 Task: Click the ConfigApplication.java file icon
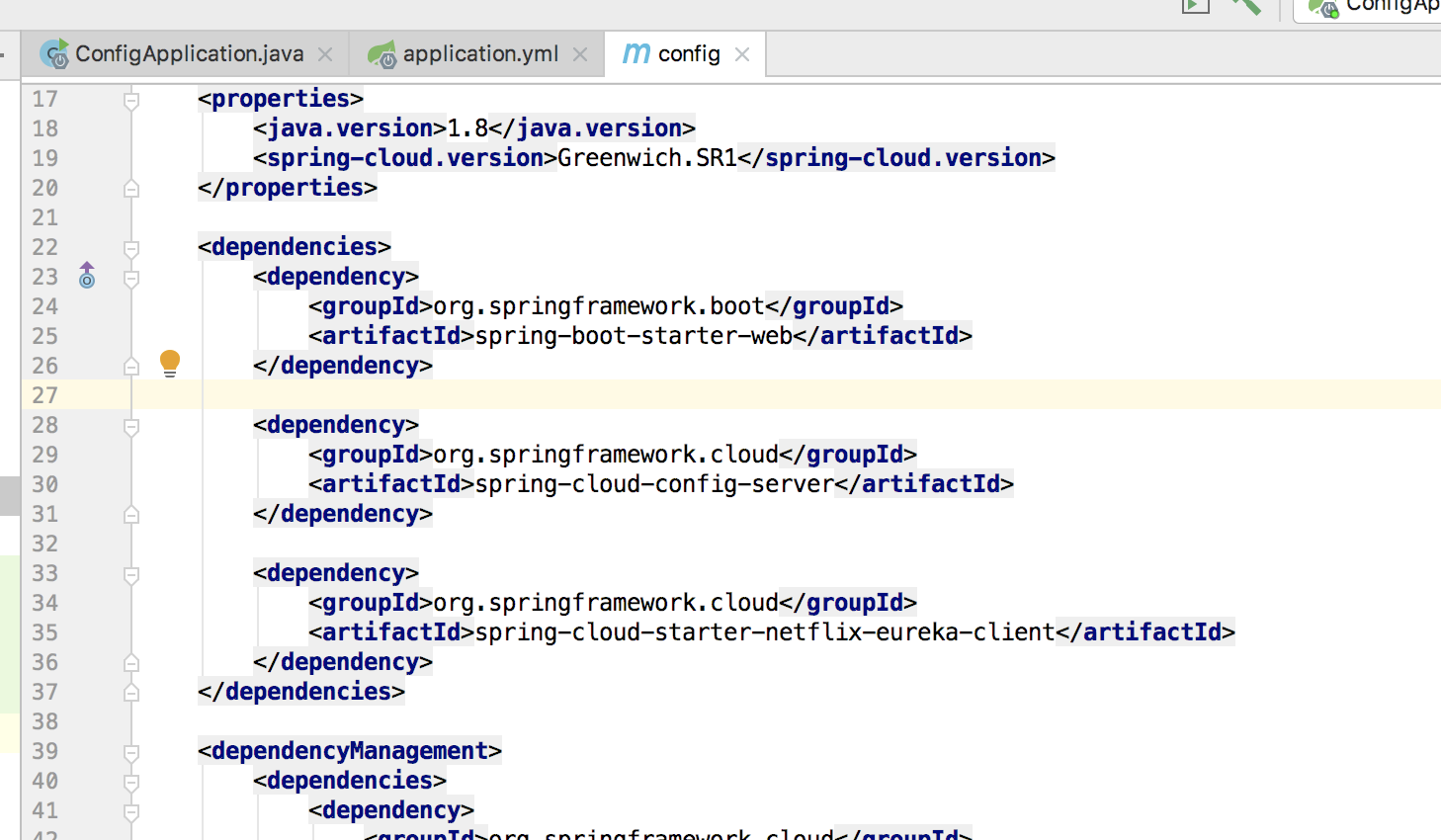pos(54,53)
